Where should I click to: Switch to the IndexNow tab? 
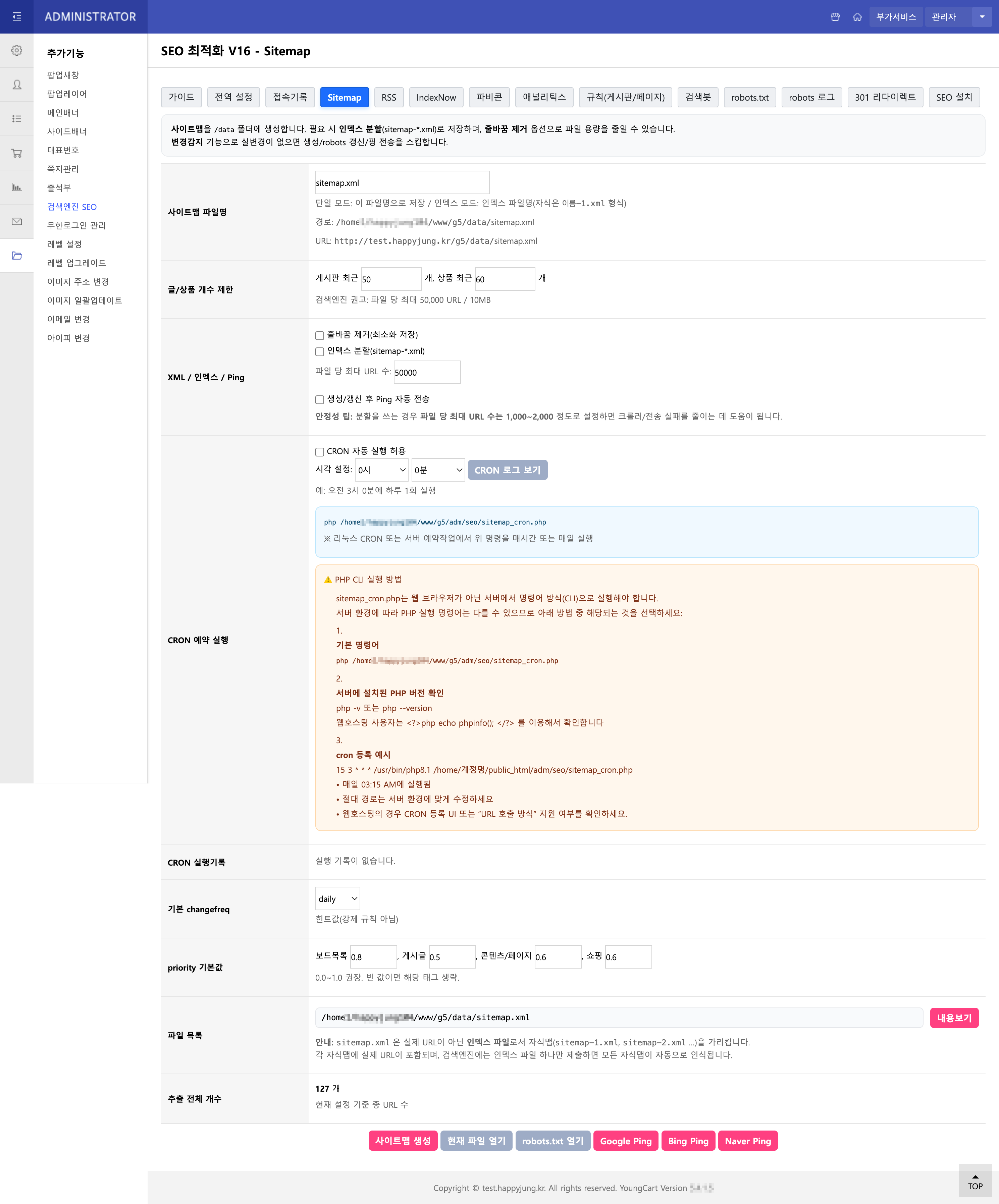[x=436, y=98]
